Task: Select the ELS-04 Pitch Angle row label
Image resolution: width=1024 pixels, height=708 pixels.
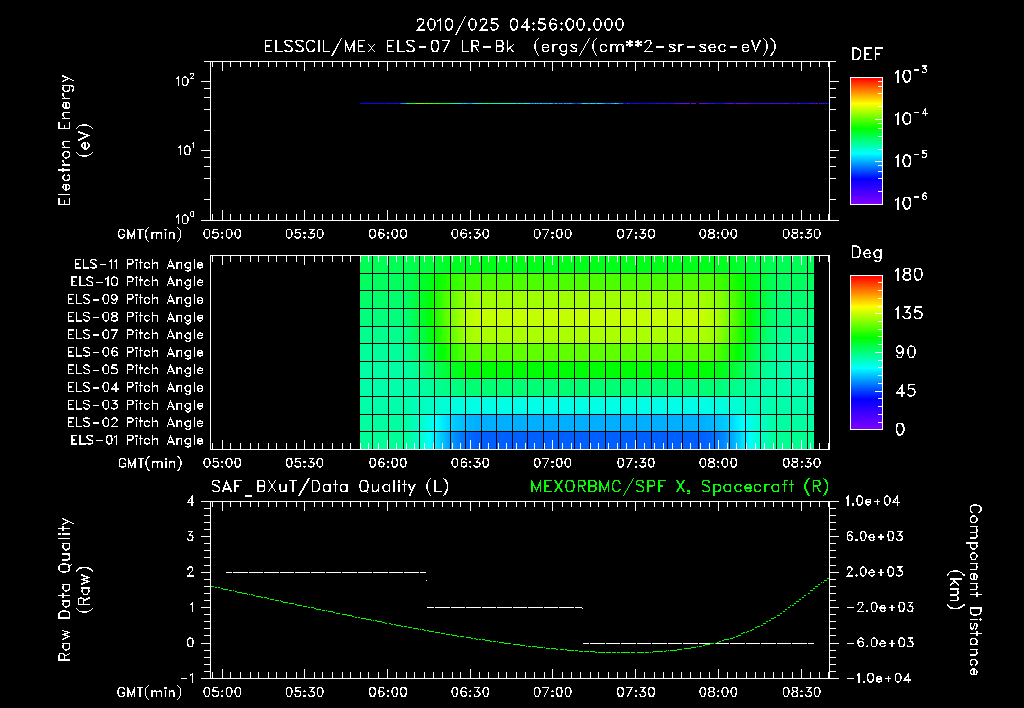Action: coord(135,387)
